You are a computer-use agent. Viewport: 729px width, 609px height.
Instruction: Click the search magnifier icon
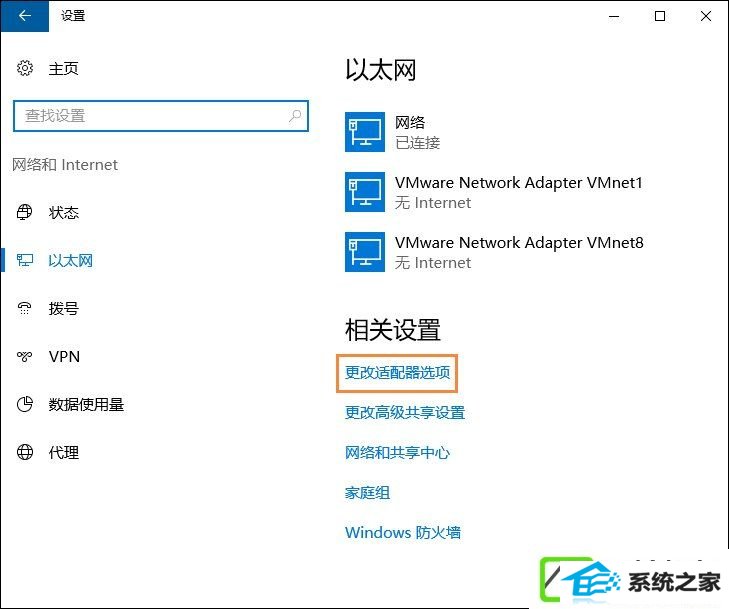coord(295,115)
